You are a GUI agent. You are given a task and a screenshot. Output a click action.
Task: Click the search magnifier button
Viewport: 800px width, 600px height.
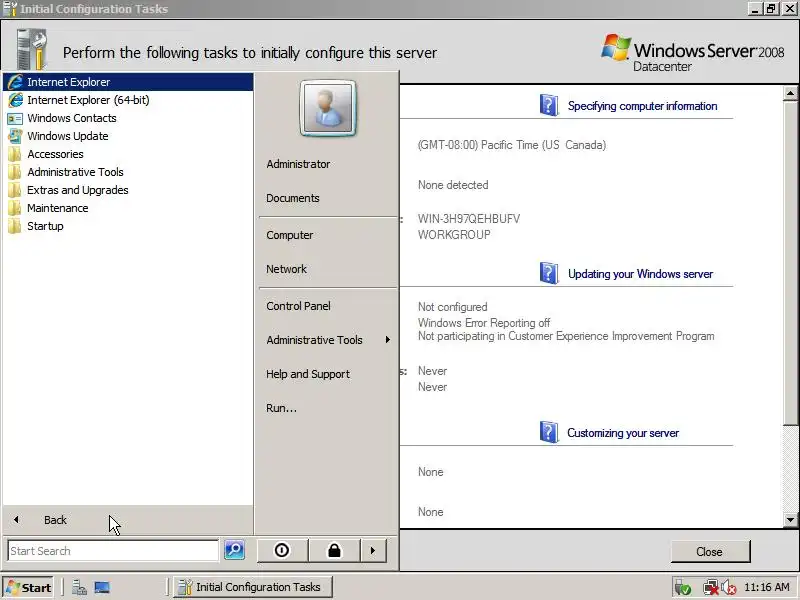point(235,550)
